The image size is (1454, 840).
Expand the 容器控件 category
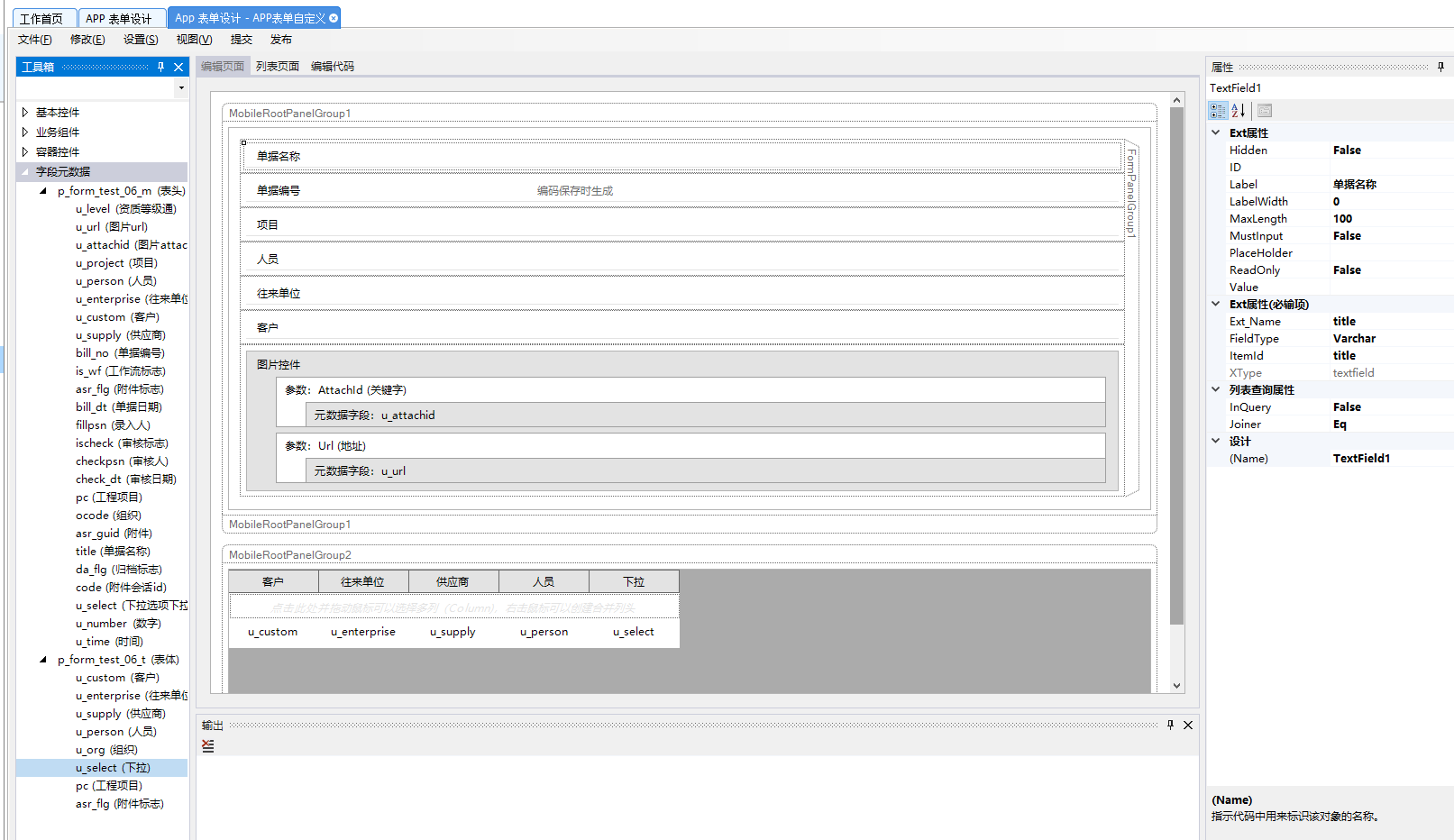point(25,152)
